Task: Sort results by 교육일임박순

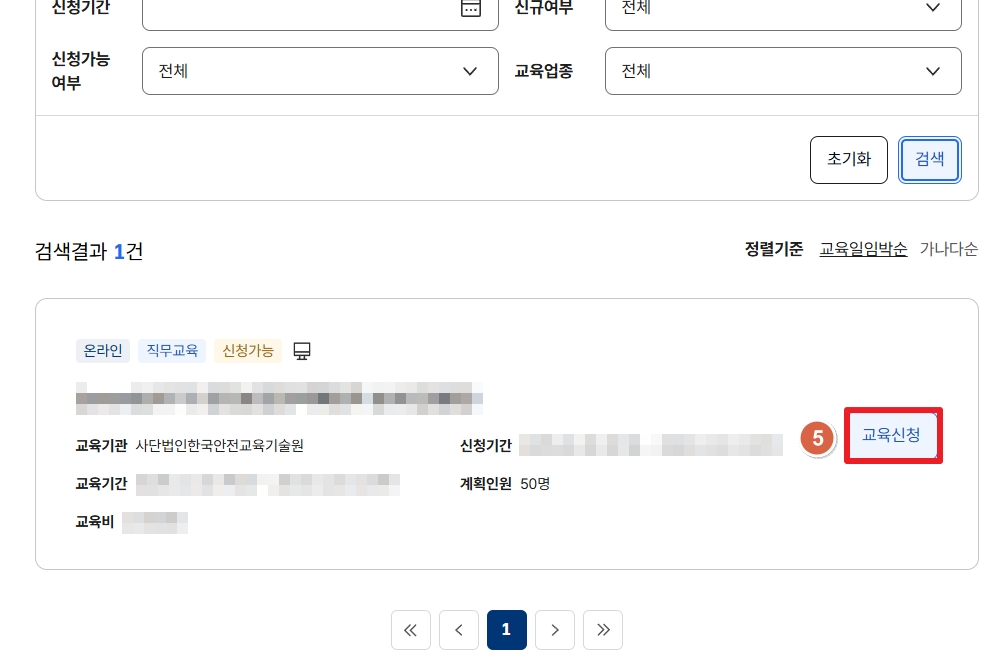Action: point(863,249)
